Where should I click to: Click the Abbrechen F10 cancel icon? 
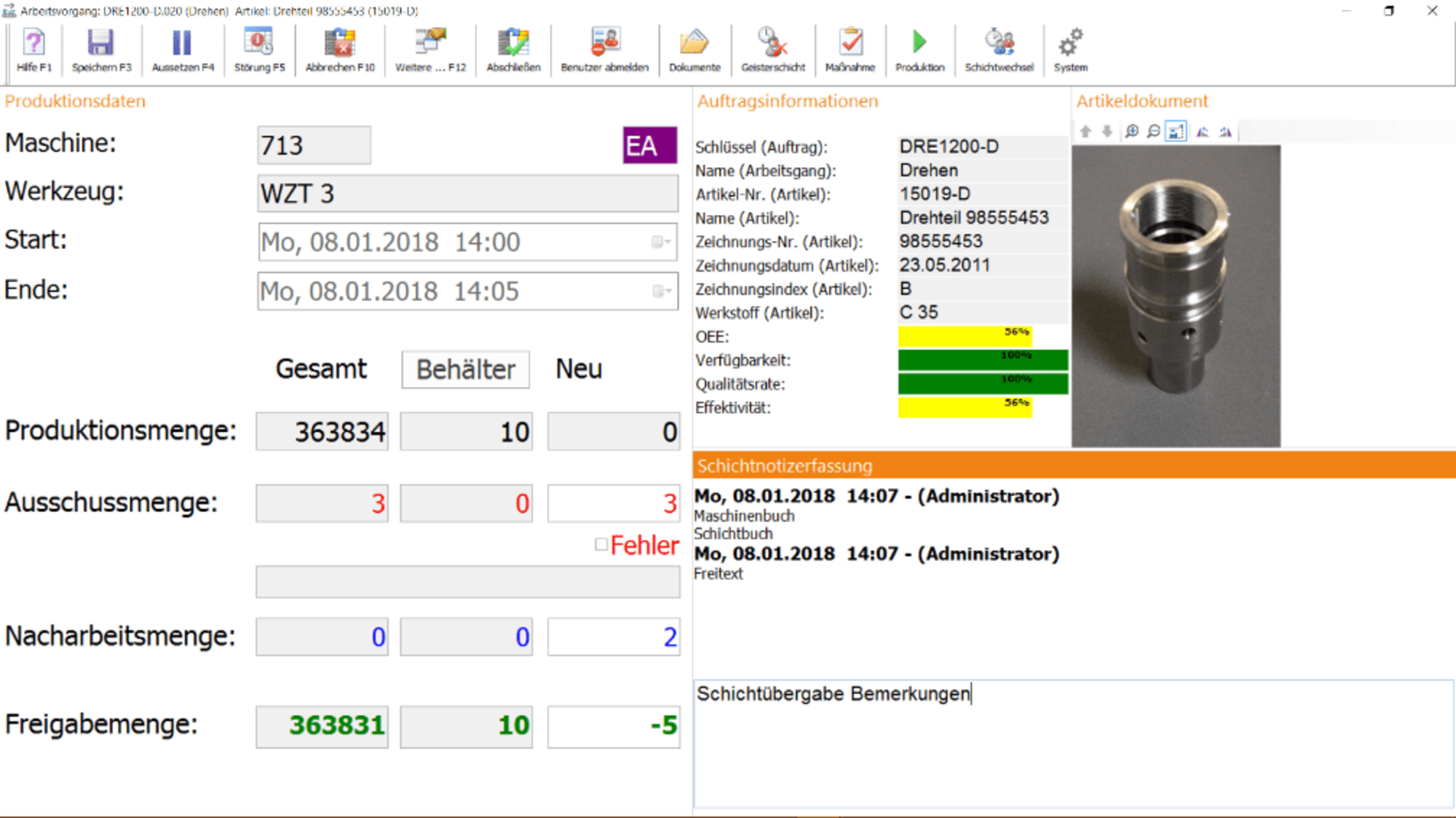pyautogui.click(x=339, y=50)
